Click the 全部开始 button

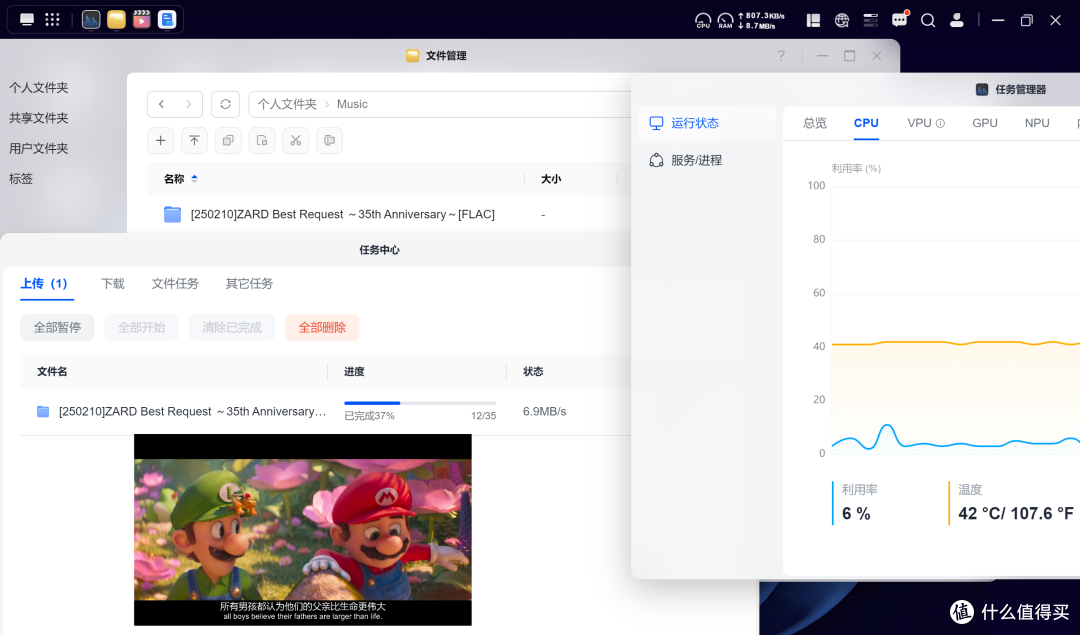click(x=141, y=328)
